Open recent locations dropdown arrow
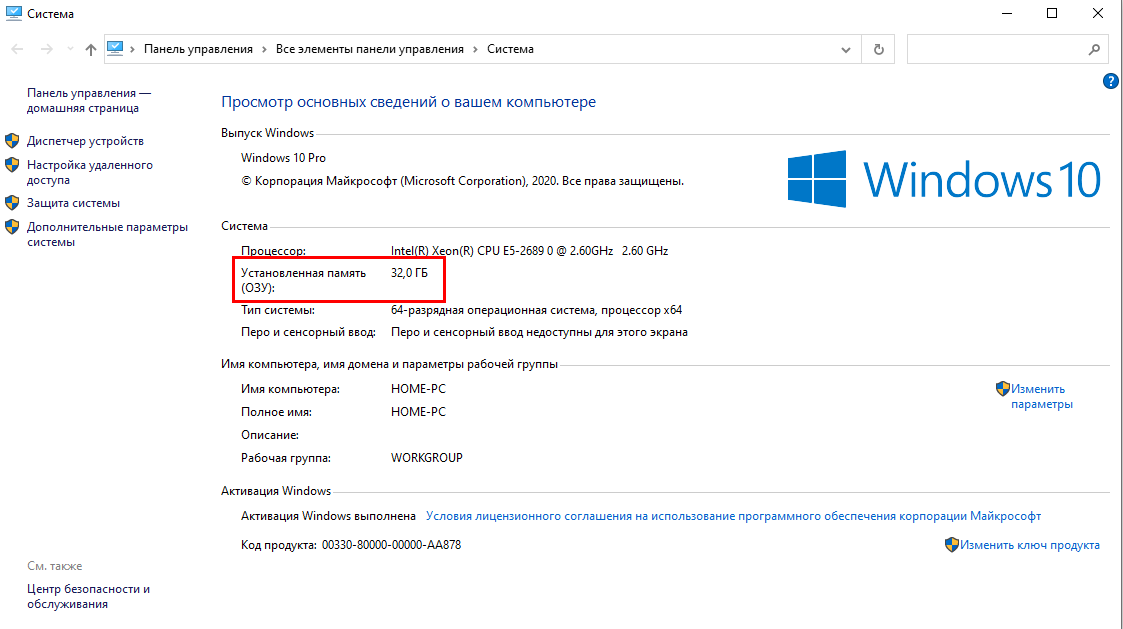Viewport: 1123px width, 629px height. point(69,49)
